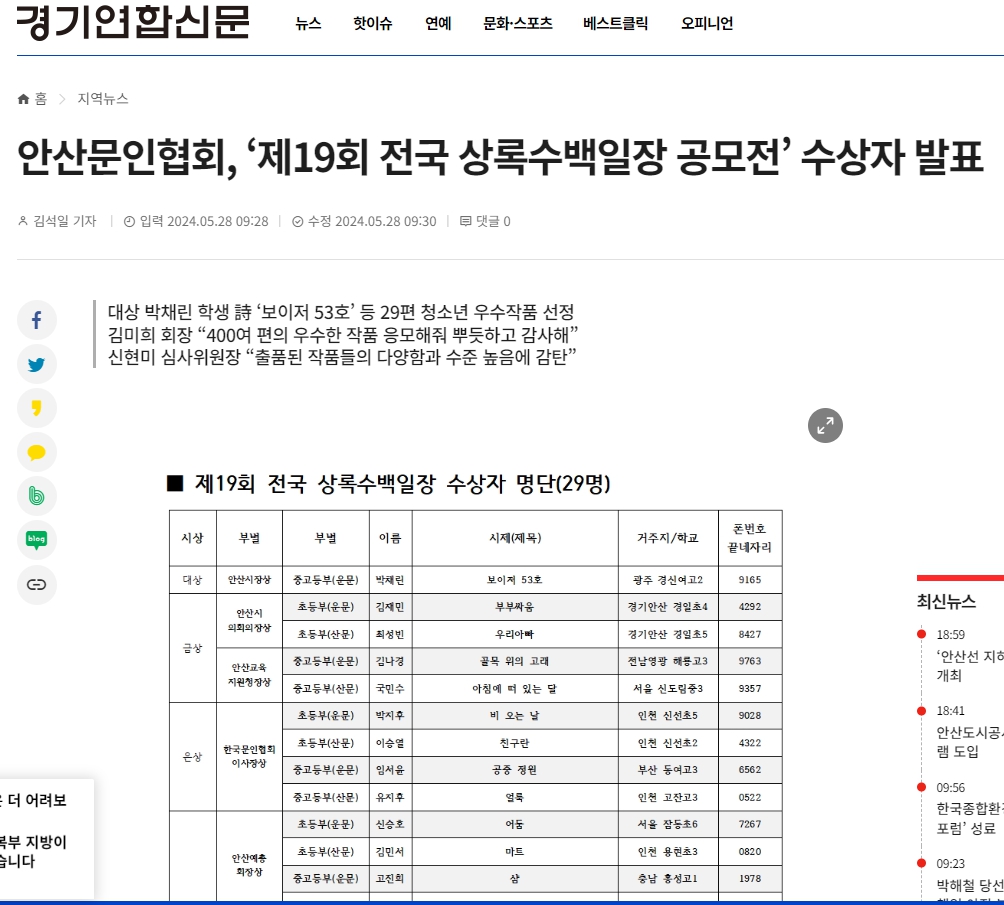Share article on Facebook
This screenshot has height=905, width=1004.
click(36, 320)
